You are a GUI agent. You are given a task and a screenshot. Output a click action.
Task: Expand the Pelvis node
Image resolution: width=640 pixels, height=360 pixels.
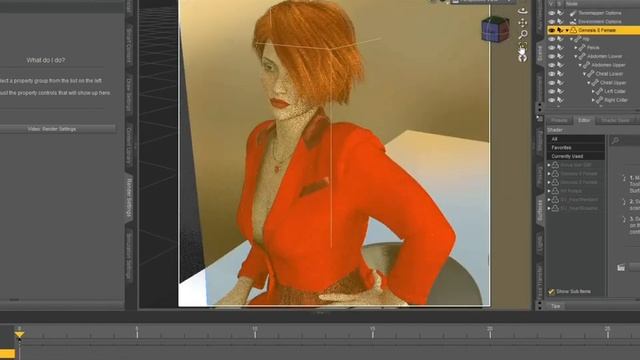[576, 48]
